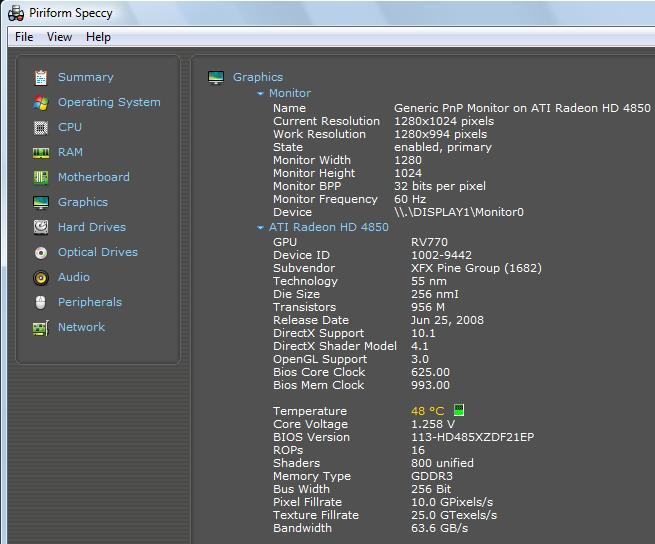Click the RV770 GPU value
The height and width of the screenshot is (544, 655).
coord(429,242)
